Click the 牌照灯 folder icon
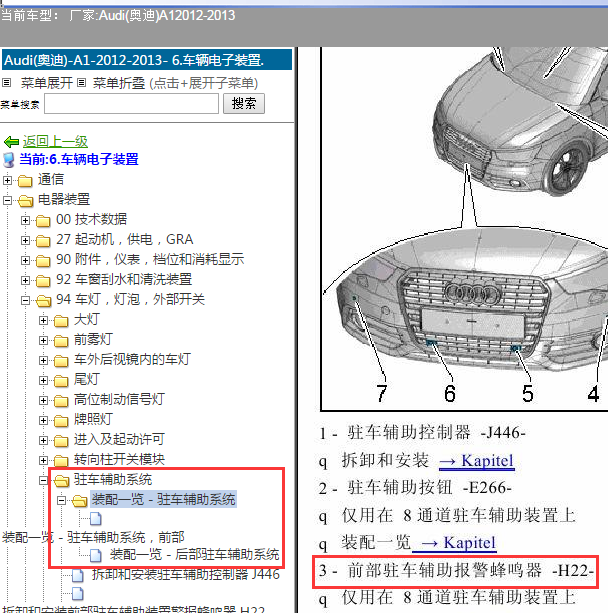This screenshot has width=608, height=613. pos(61,421)
